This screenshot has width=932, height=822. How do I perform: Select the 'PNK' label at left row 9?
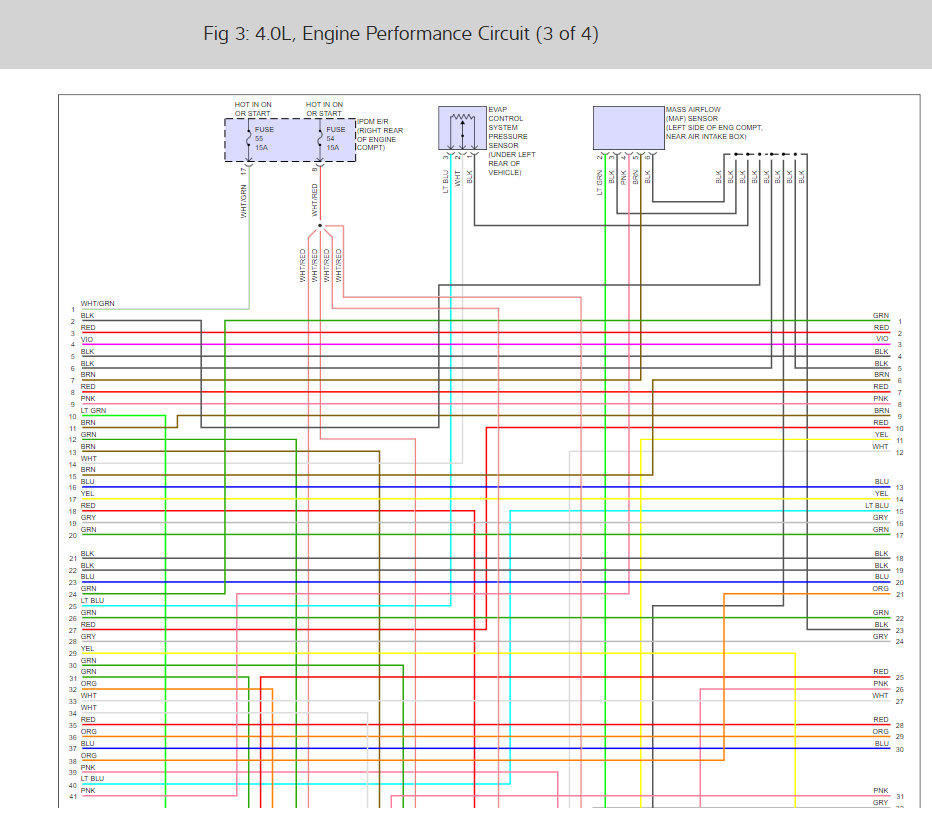tap(88, 398)
